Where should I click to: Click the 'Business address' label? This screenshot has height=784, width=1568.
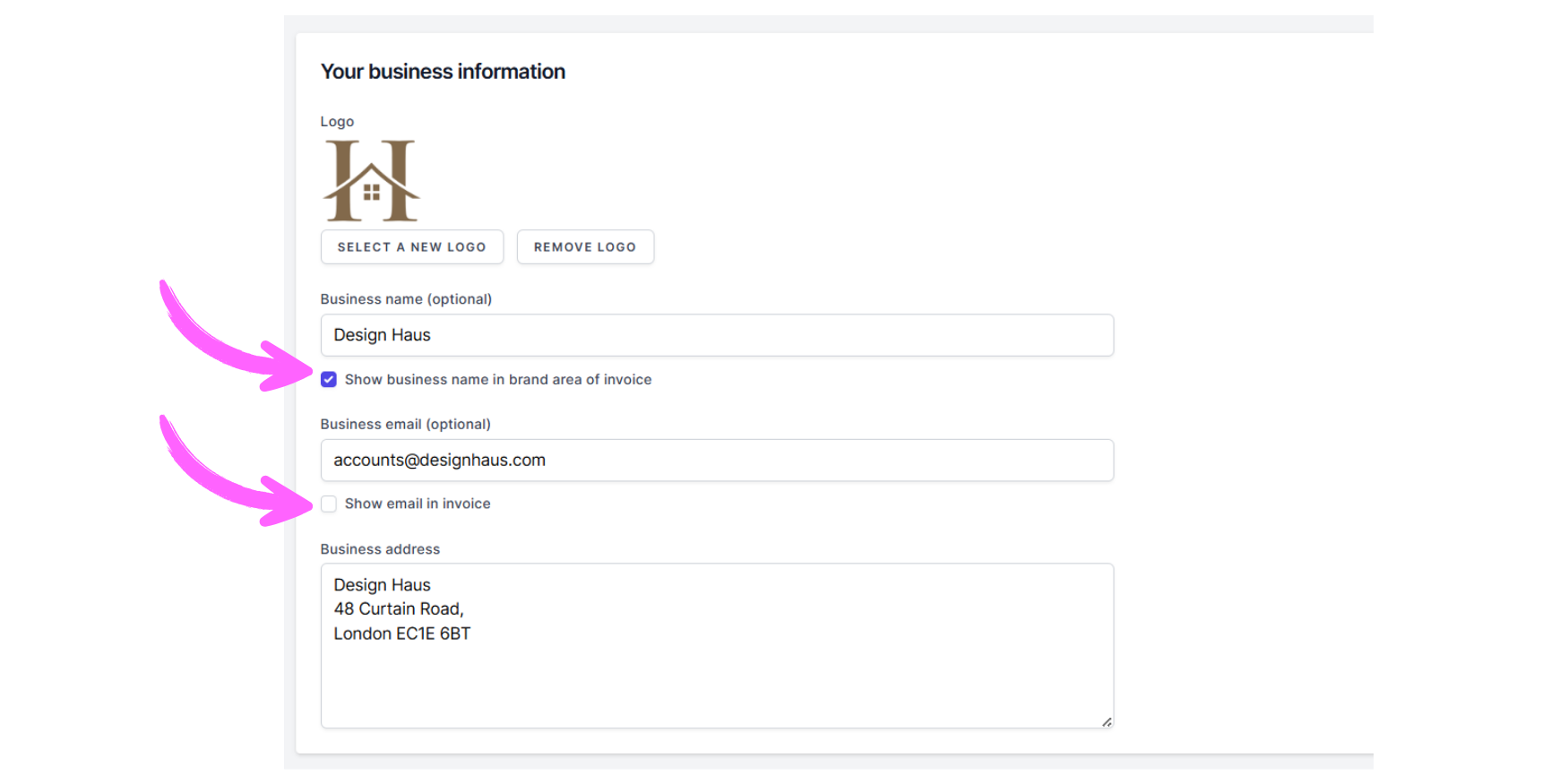pos(380,549)
